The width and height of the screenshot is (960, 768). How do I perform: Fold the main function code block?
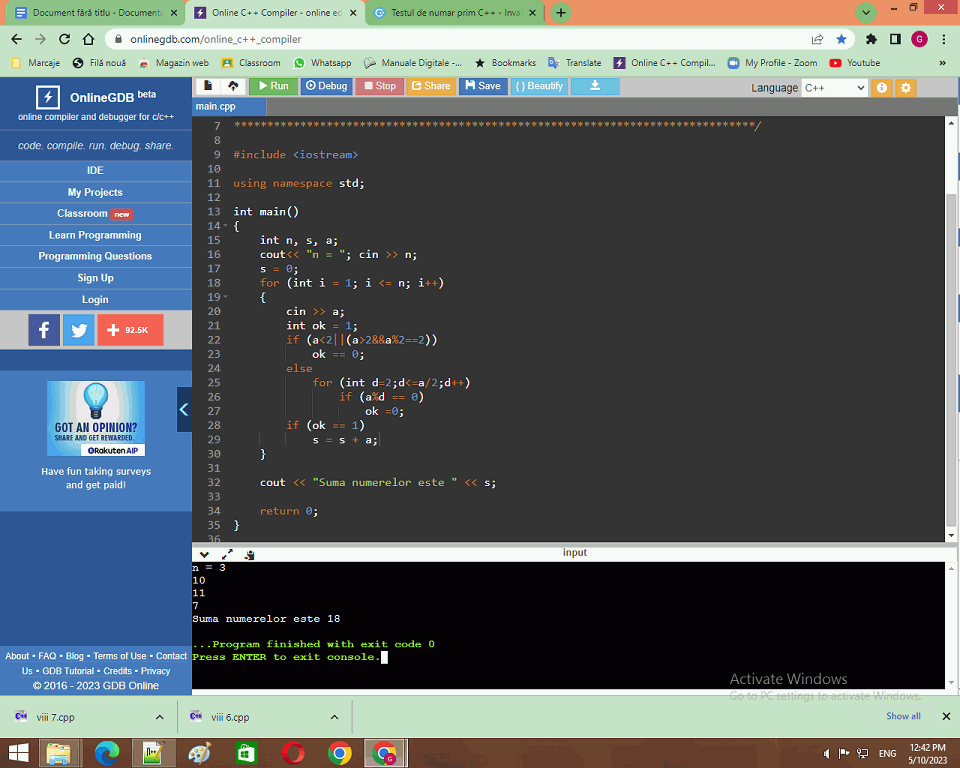226,227
